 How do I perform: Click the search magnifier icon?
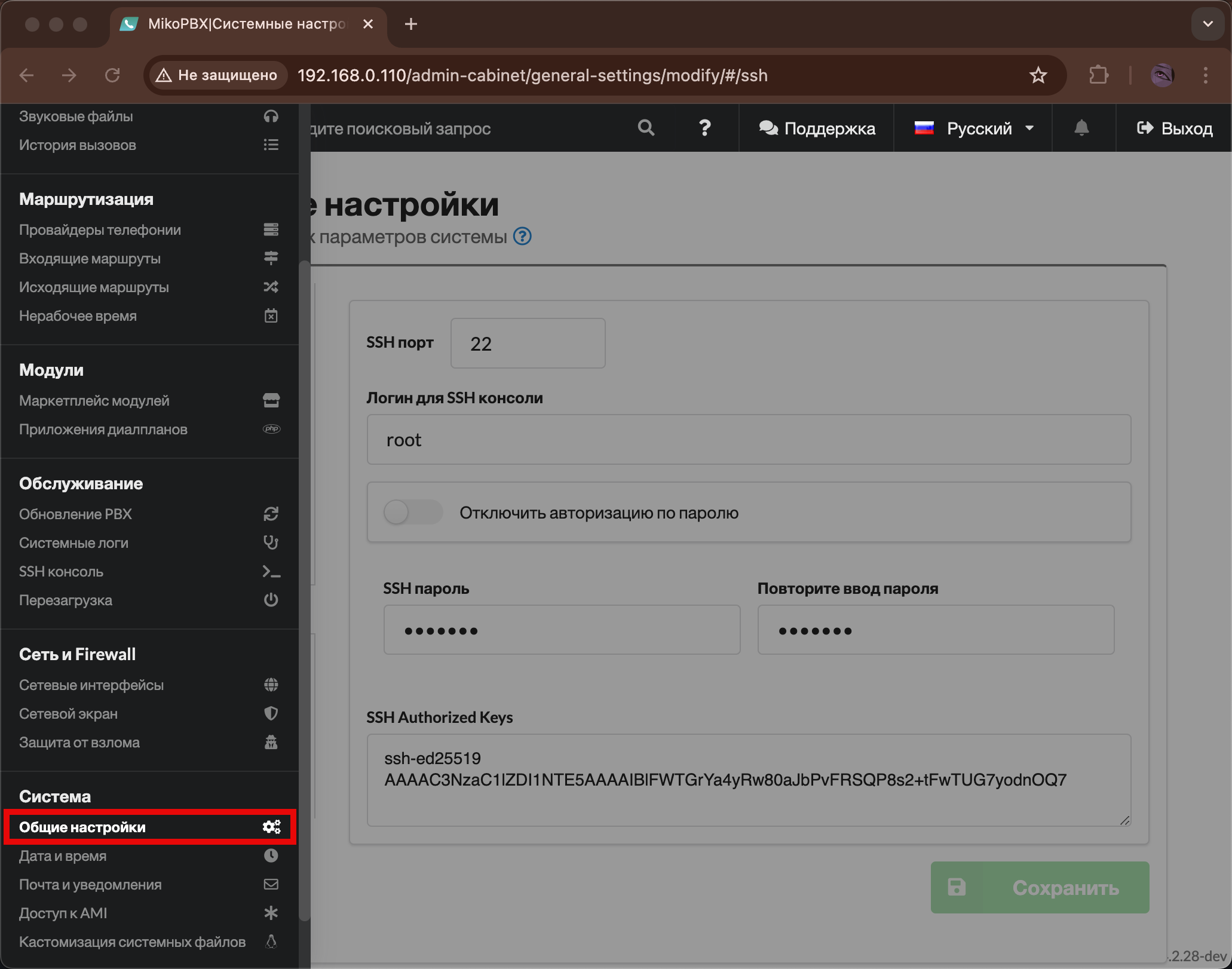(646, 128)
